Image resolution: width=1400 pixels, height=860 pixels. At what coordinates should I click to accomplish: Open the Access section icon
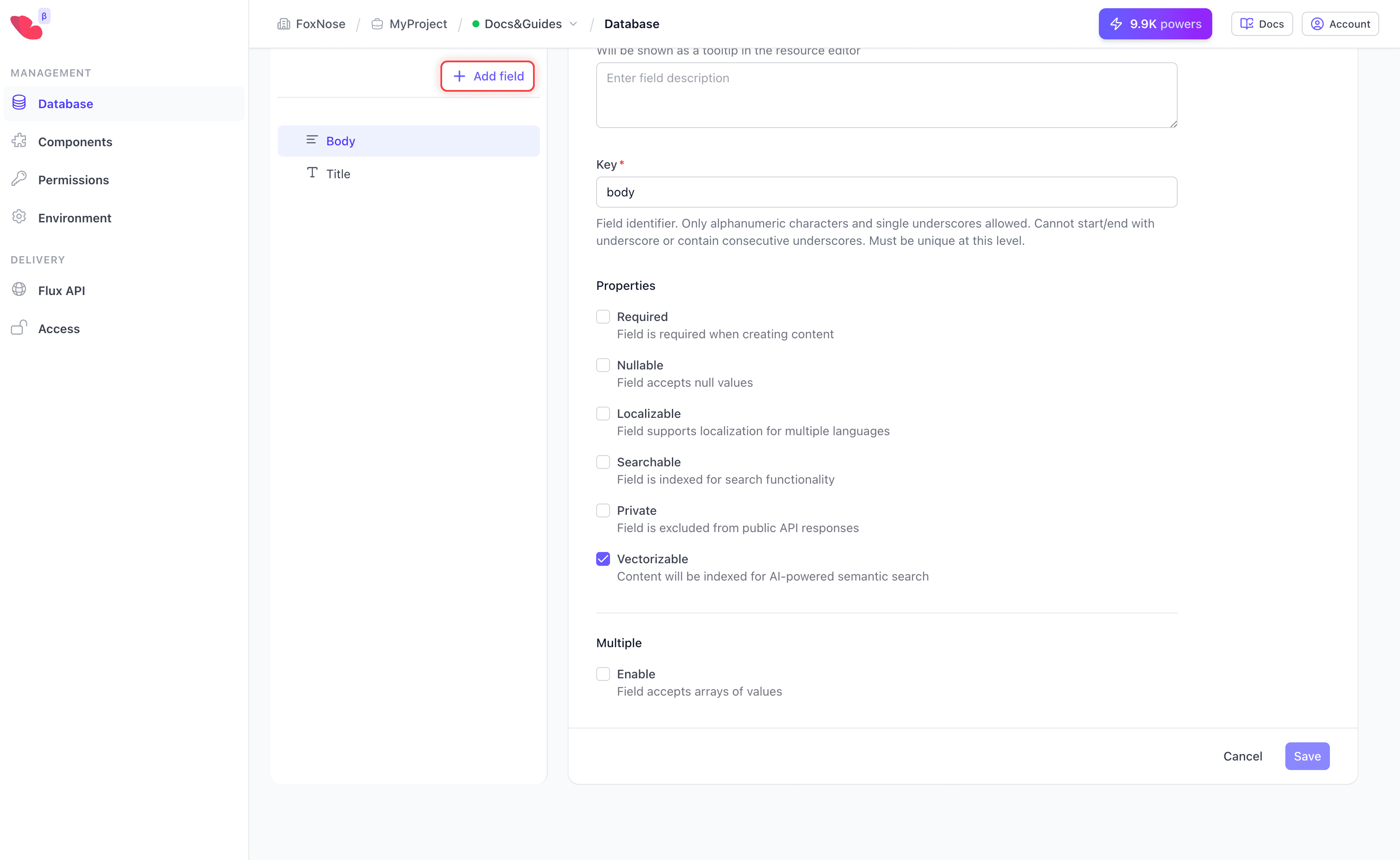19,327
